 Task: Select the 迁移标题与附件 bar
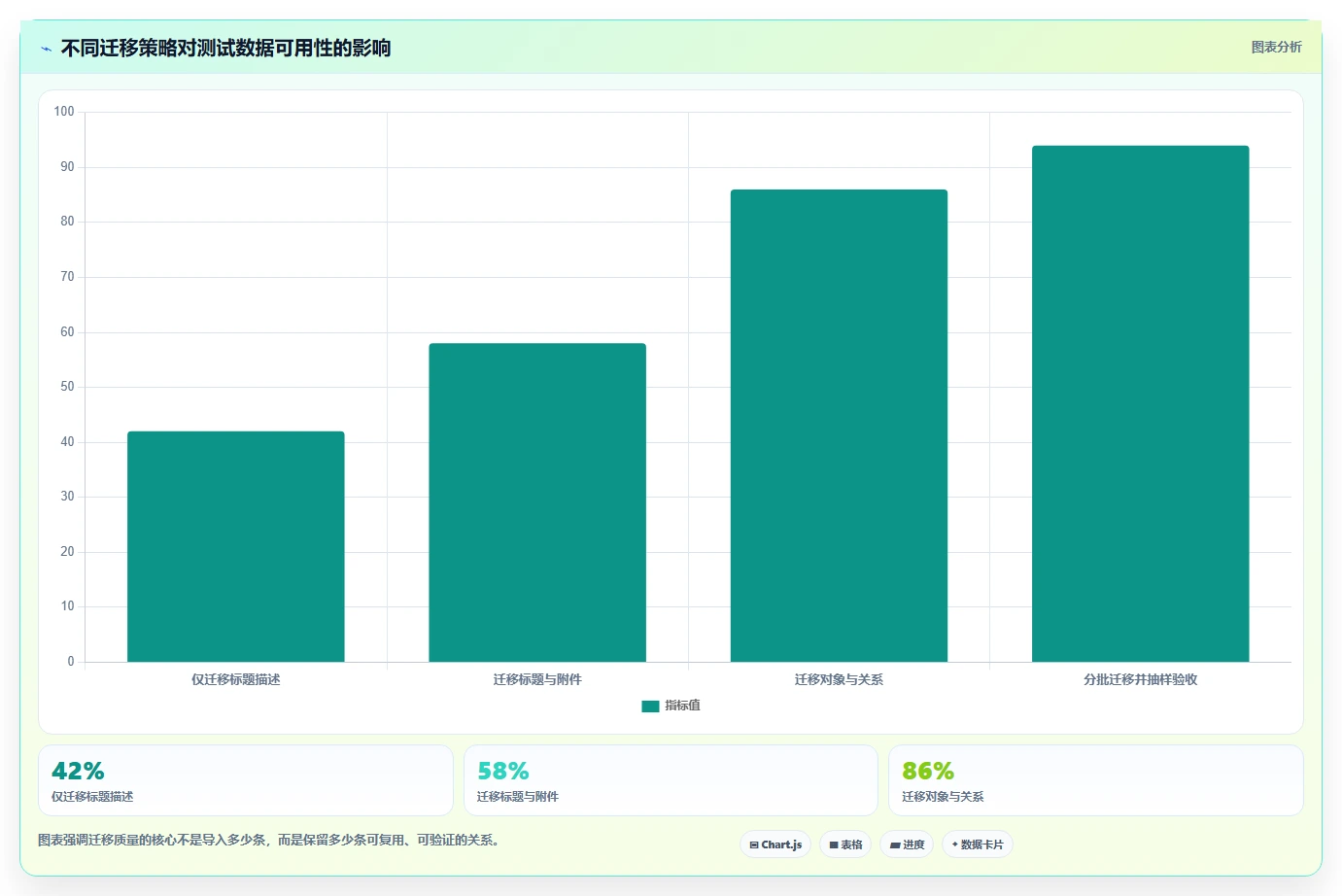coord(537,502)
